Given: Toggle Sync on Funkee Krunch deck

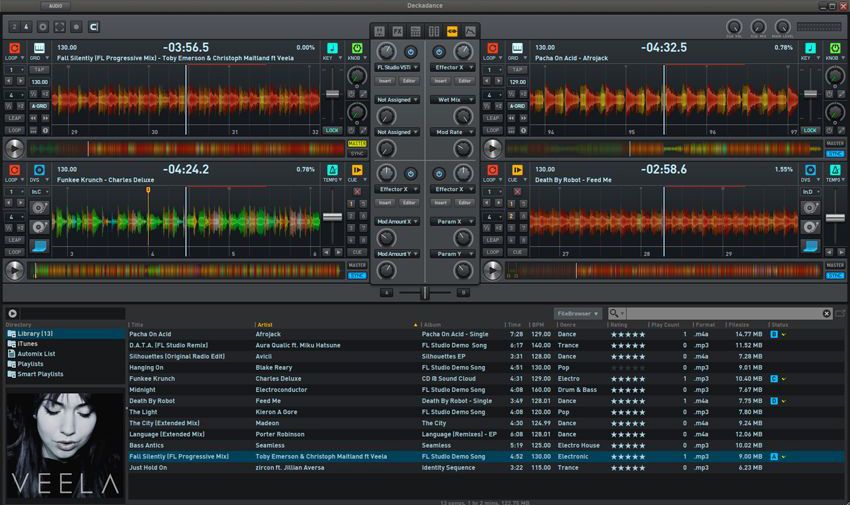Looking at the screenshot, I should [x=357, y=276].
